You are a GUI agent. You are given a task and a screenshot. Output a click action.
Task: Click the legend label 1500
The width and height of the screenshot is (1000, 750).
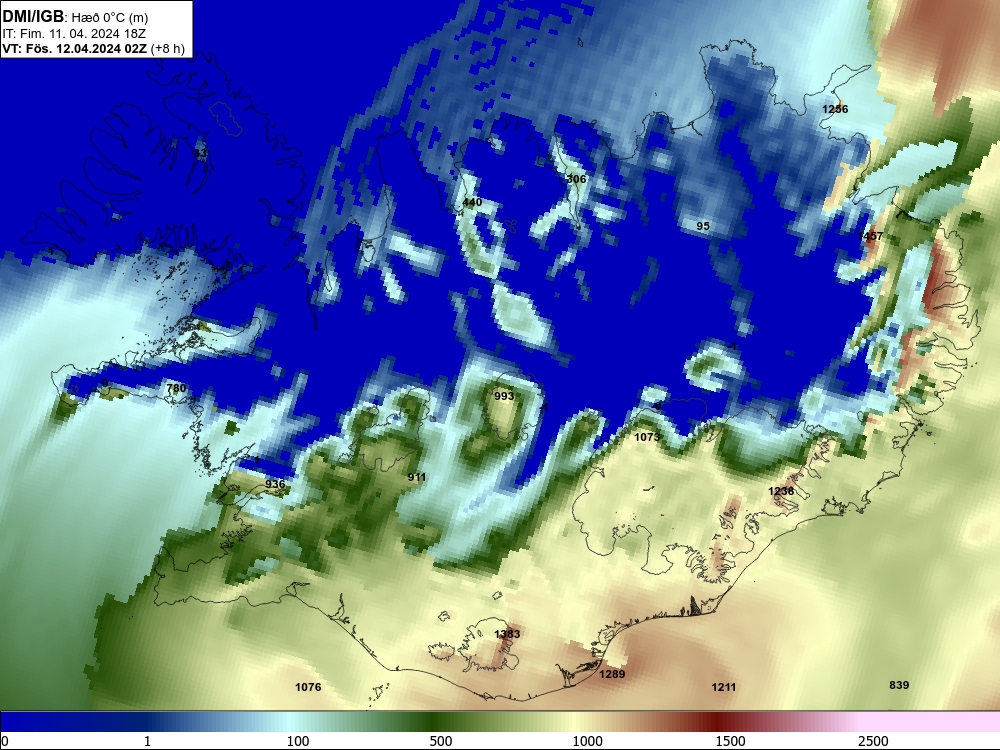[x=730, y=741]
